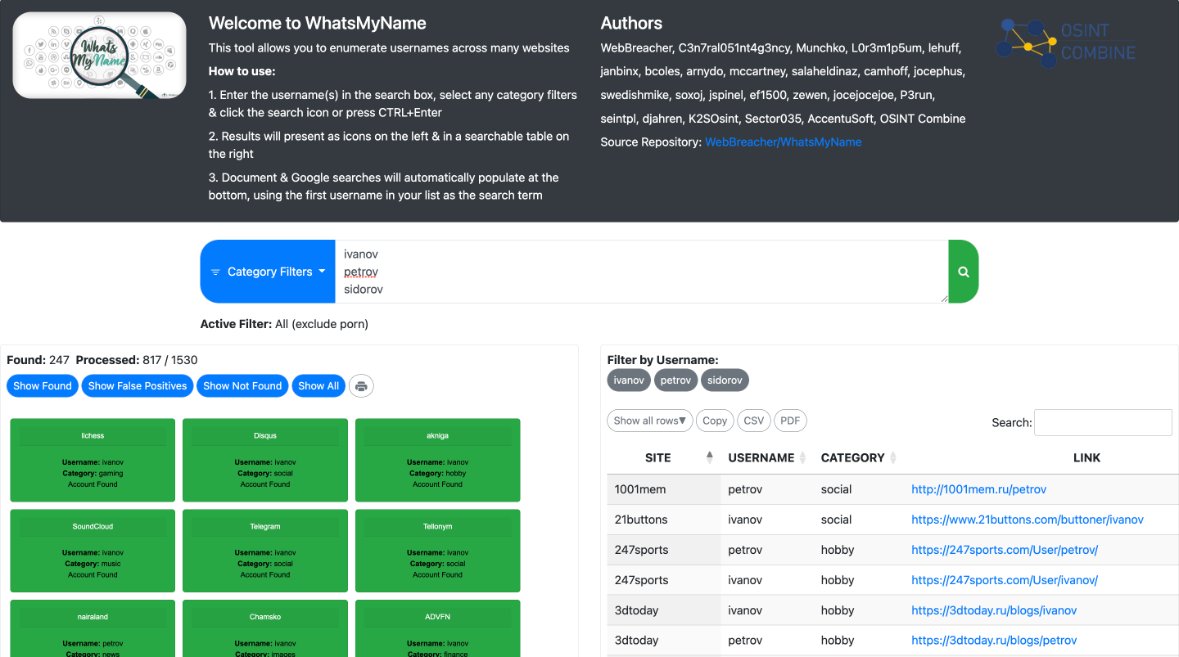The height and width of the screenshot is (657, 1179).
Task: Click the 21buttons site cell
Action: [663, 519]
